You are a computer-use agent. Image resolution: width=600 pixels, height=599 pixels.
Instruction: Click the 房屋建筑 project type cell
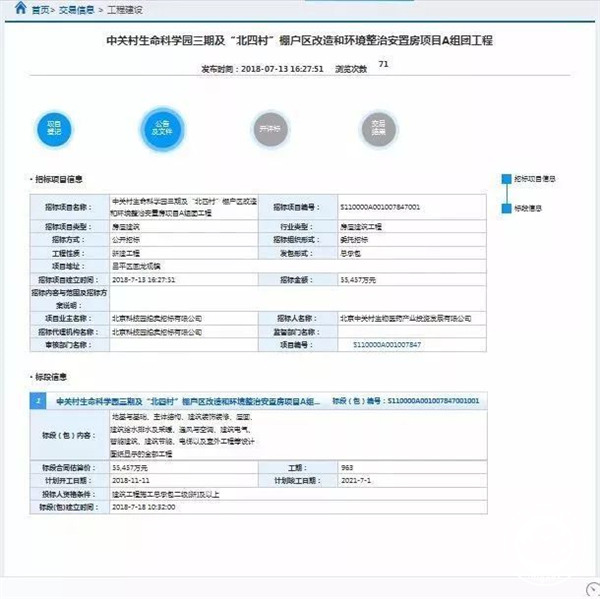[184, 227]
